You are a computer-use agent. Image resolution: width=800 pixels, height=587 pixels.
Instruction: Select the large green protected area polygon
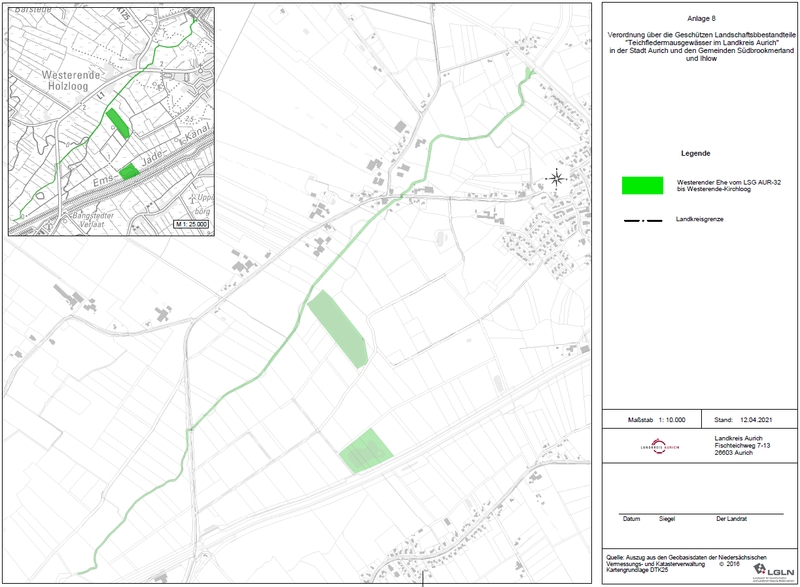[x=339, y=329]
